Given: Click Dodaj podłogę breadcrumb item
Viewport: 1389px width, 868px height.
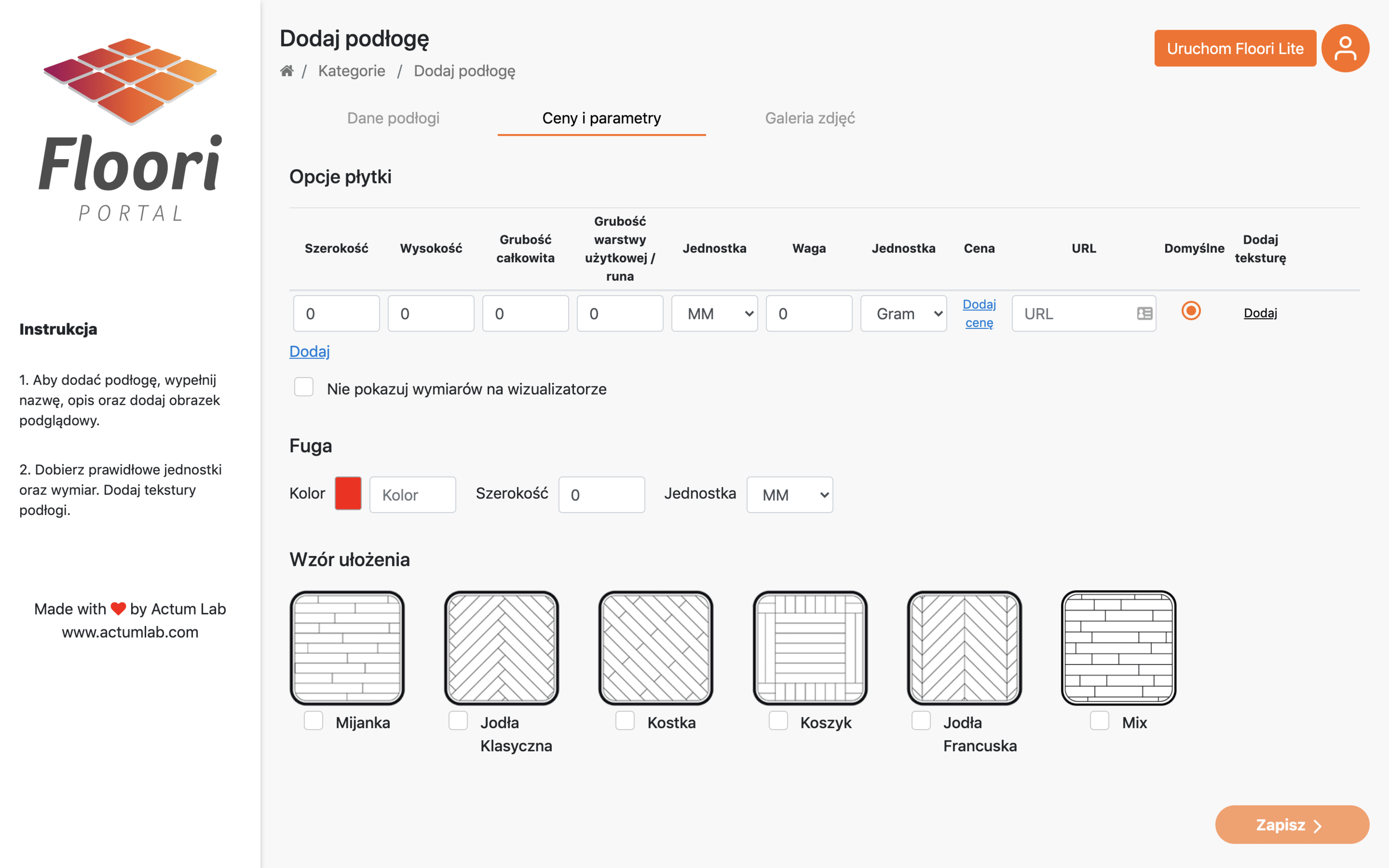Looking at the screenshot, I should tap(464, 71).
